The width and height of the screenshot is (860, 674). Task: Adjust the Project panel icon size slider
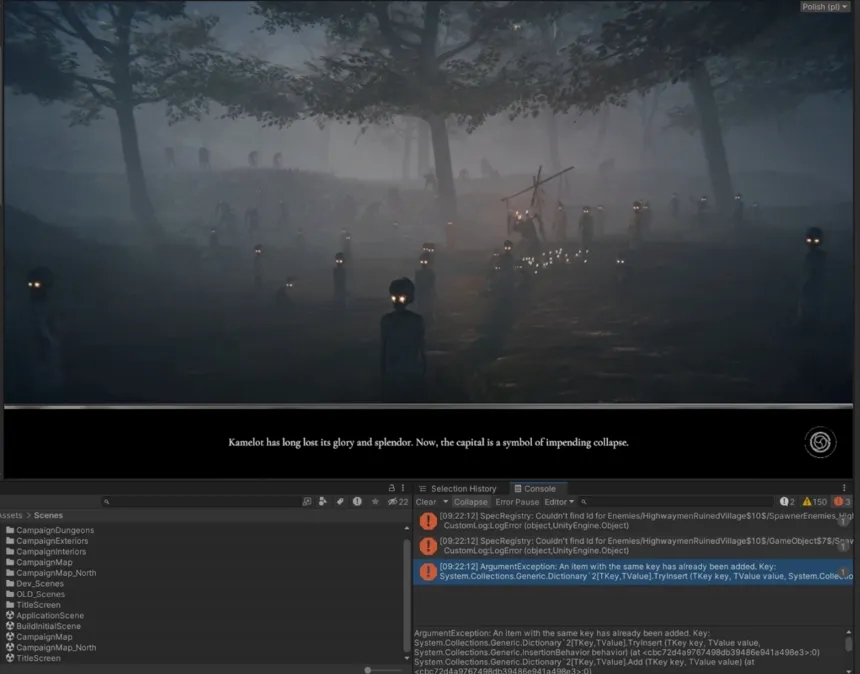384,670
